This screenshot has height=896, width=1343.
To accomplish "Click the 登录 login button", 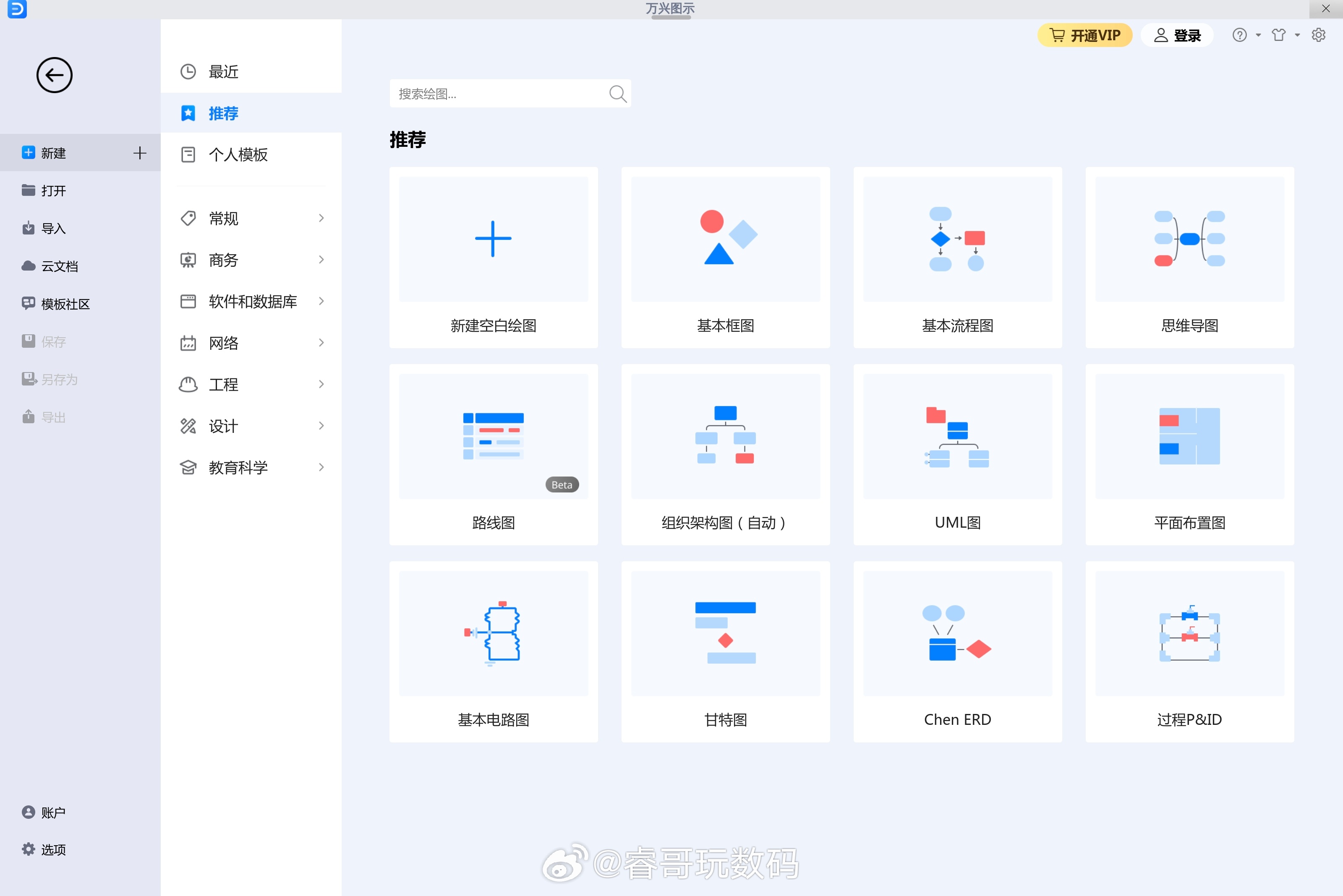I will [x=1177, y=35].
